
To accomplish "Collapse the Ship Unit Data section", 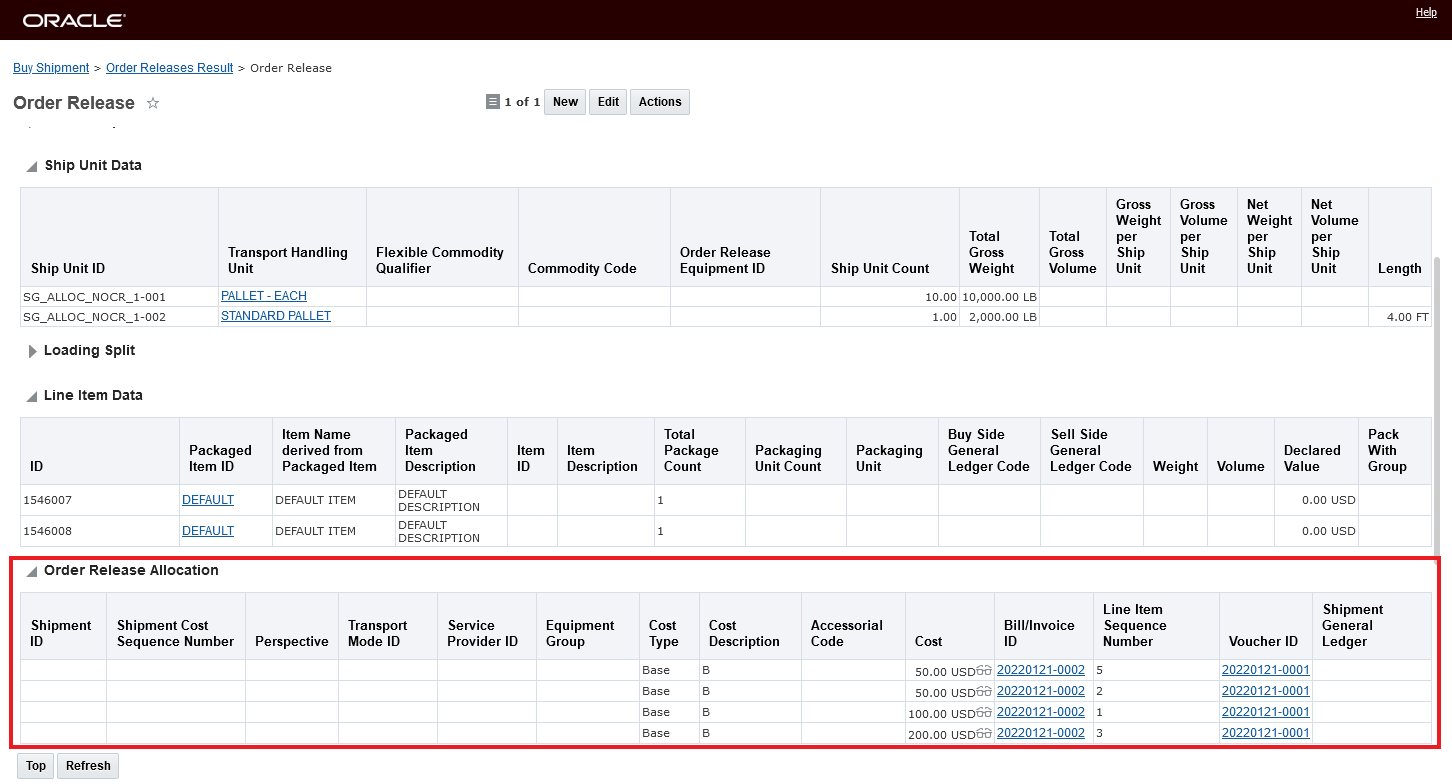I will tap(32, 166).
